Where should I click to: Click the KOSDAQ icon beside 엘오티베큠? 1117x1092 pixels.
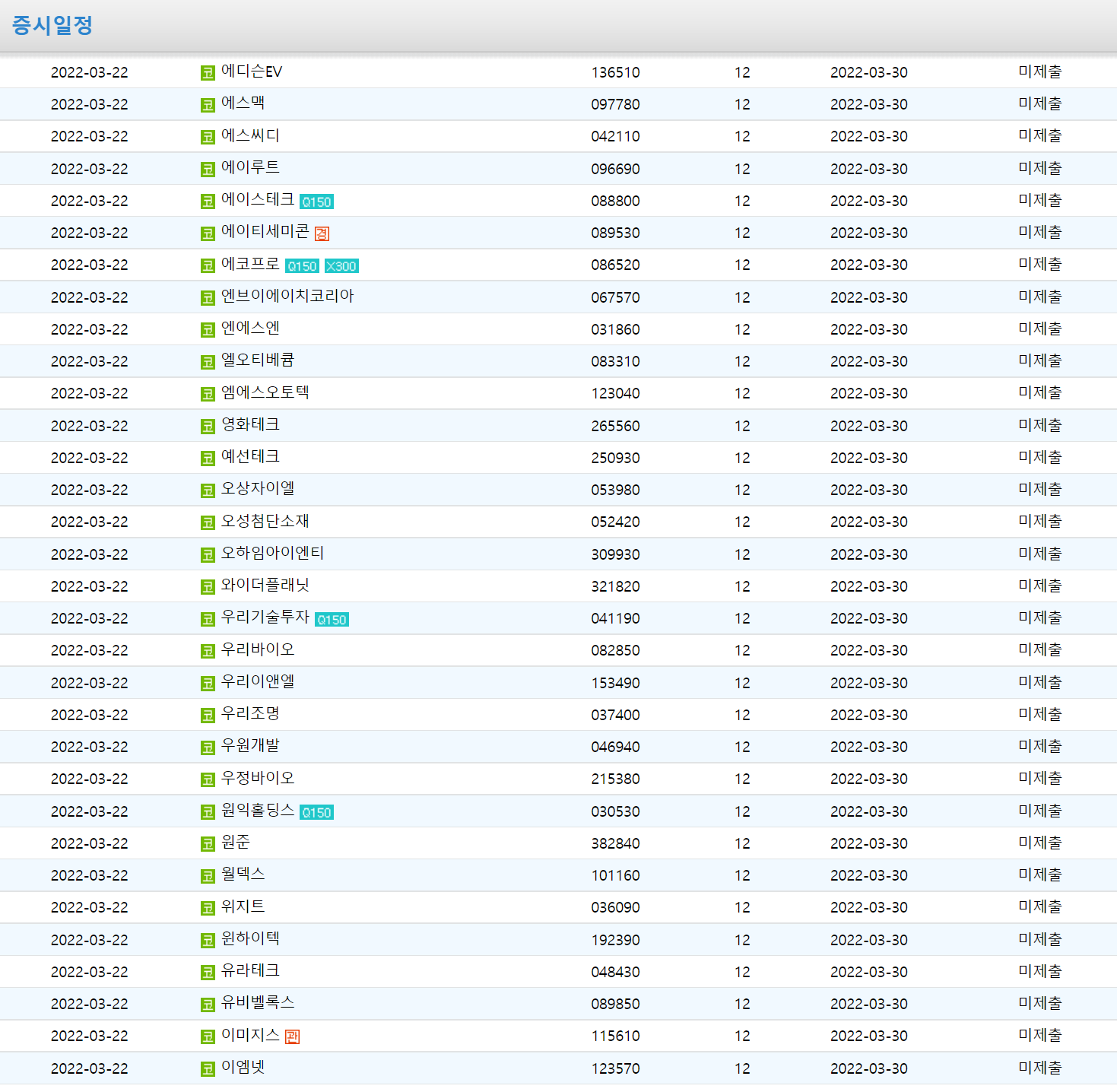point(208,362)
